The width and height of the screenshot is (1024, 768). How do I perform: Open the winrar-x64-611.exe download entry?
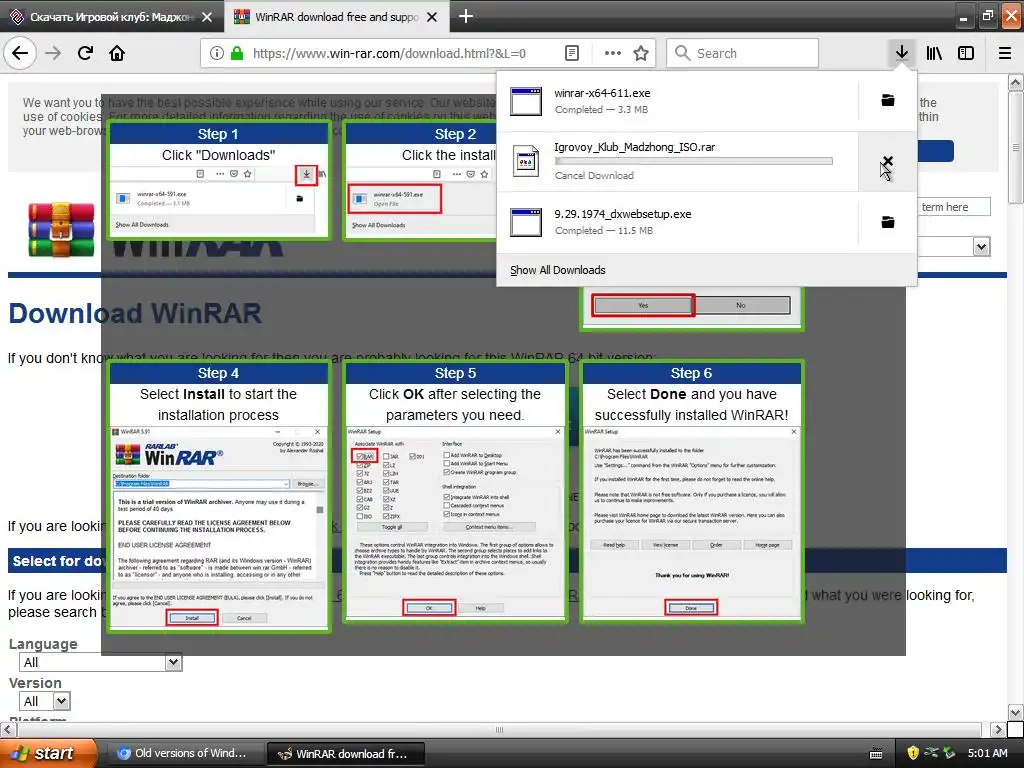point(677,101)
